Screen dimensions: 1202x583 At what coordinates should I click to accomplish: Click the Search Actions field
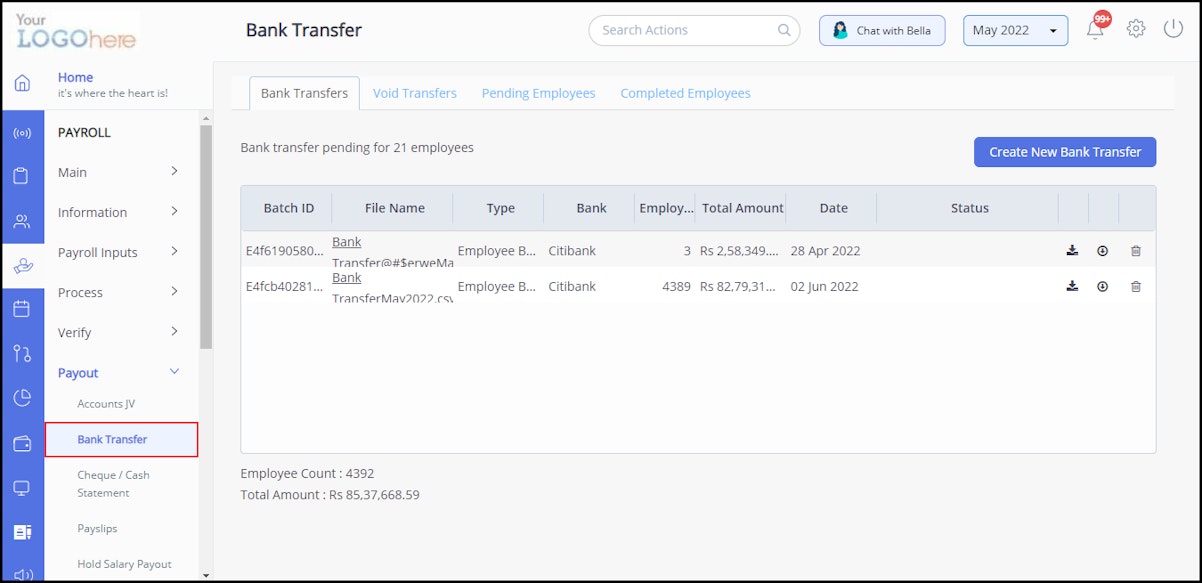click(x=690, y=30)
